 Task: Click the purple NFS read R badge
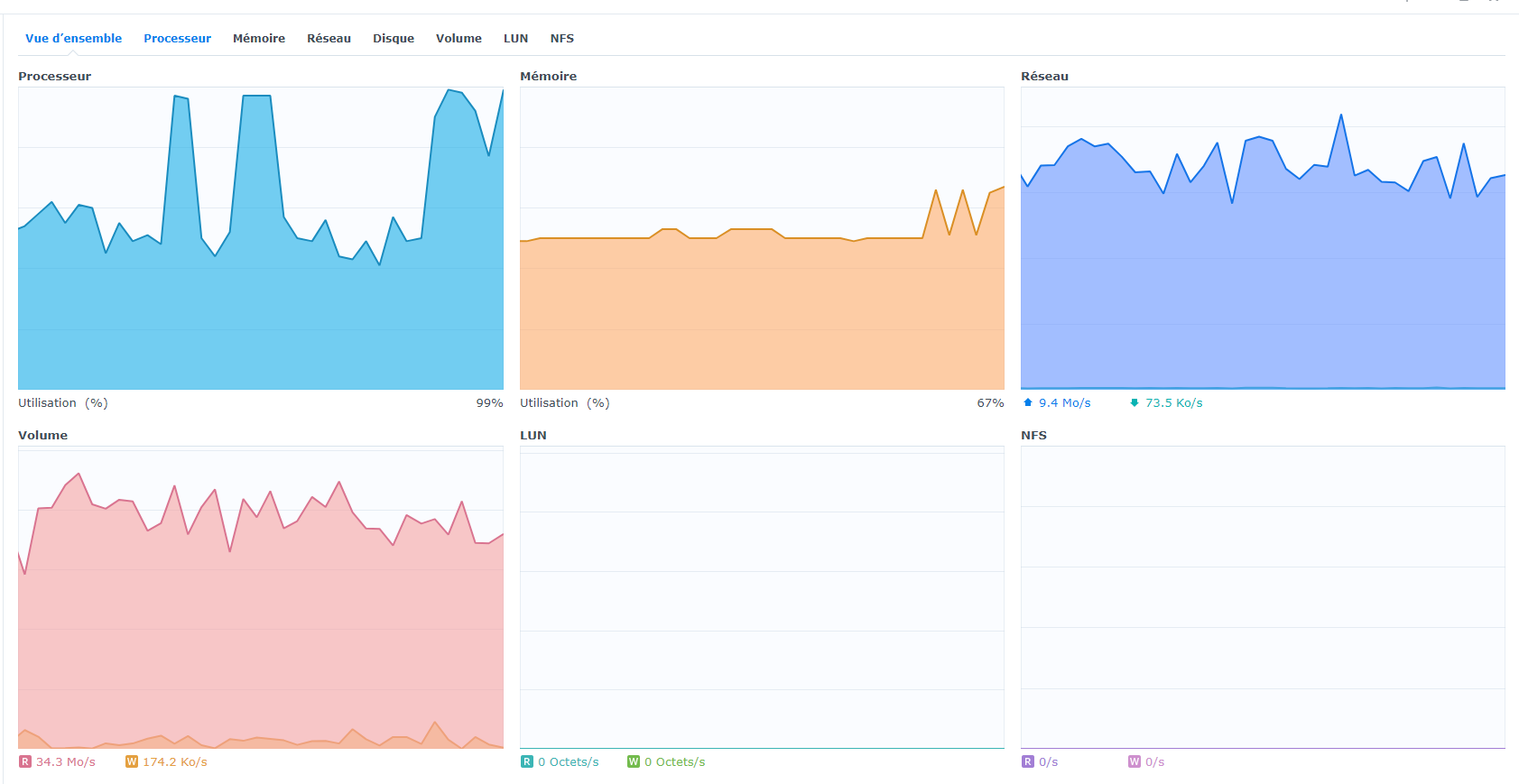coord(1027,762)
